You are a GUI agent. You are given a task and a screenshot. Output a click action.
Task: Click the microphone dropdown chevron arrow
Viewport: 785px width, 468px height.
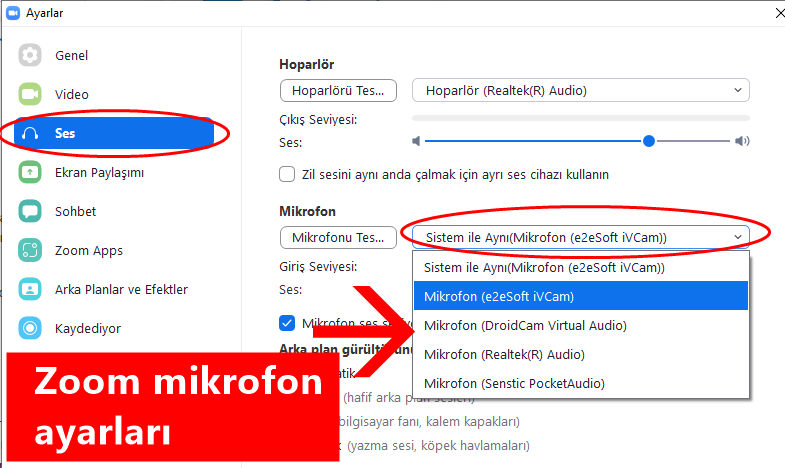tap(738, 237)
